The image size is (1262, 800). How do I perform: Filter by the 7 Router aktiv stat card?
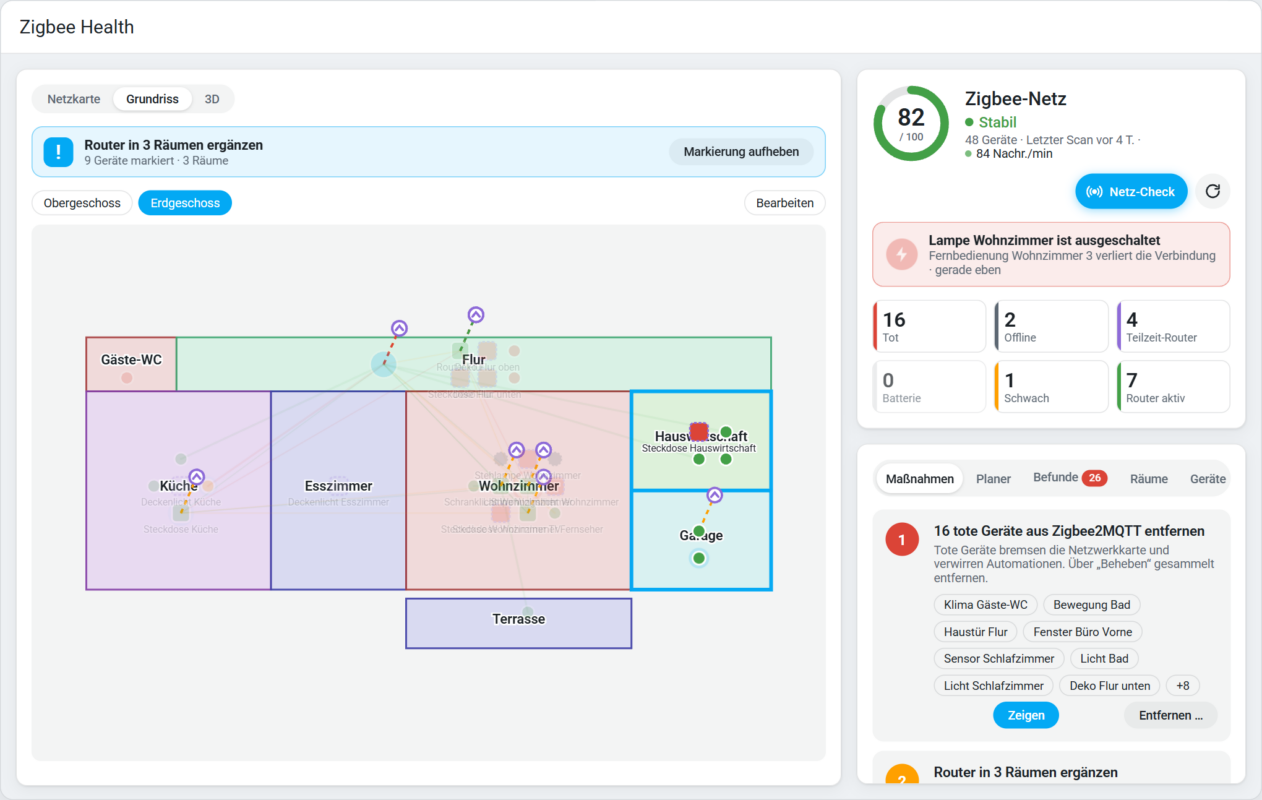[x=1173, y=387]
